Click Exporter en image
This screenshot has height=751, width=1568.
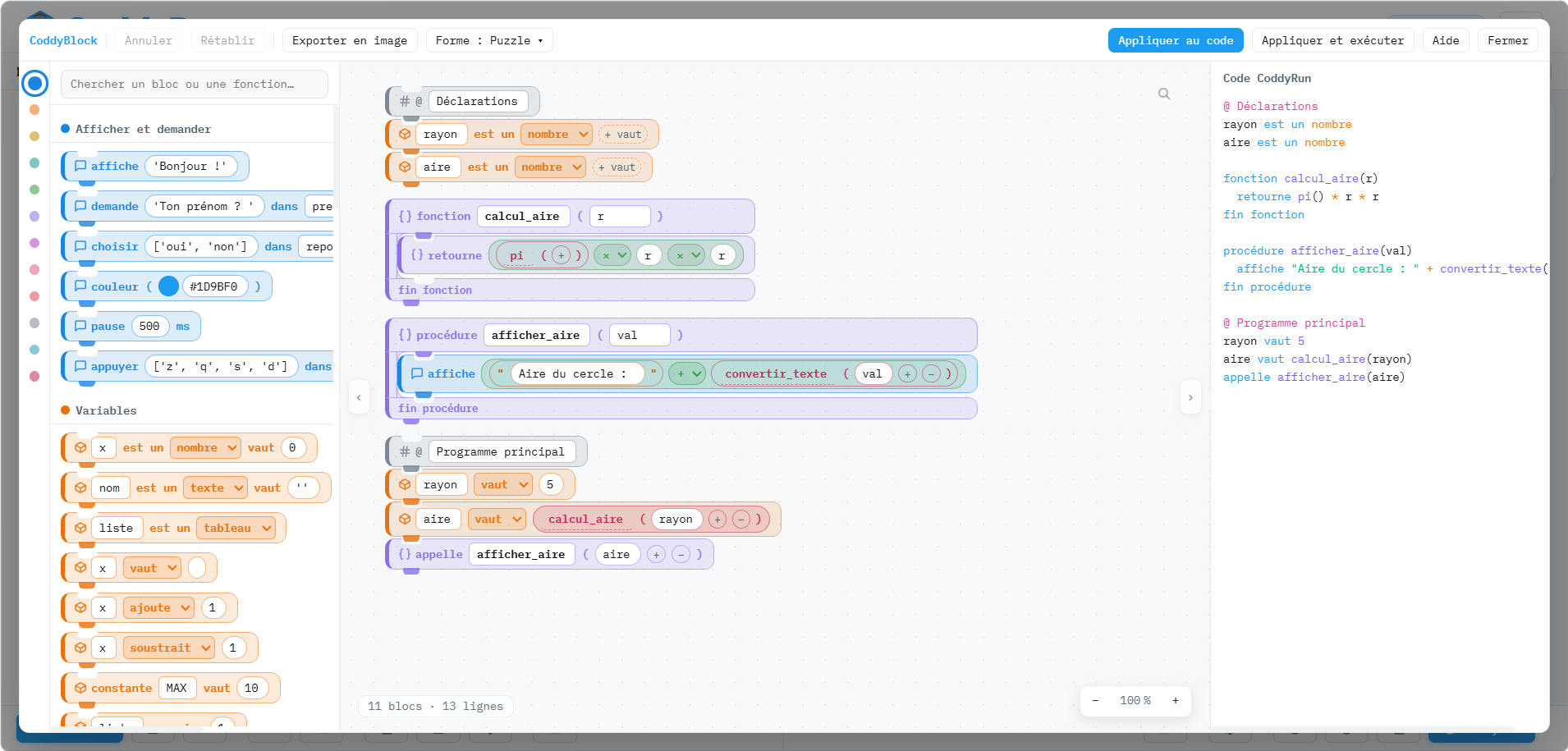point(350,40)
